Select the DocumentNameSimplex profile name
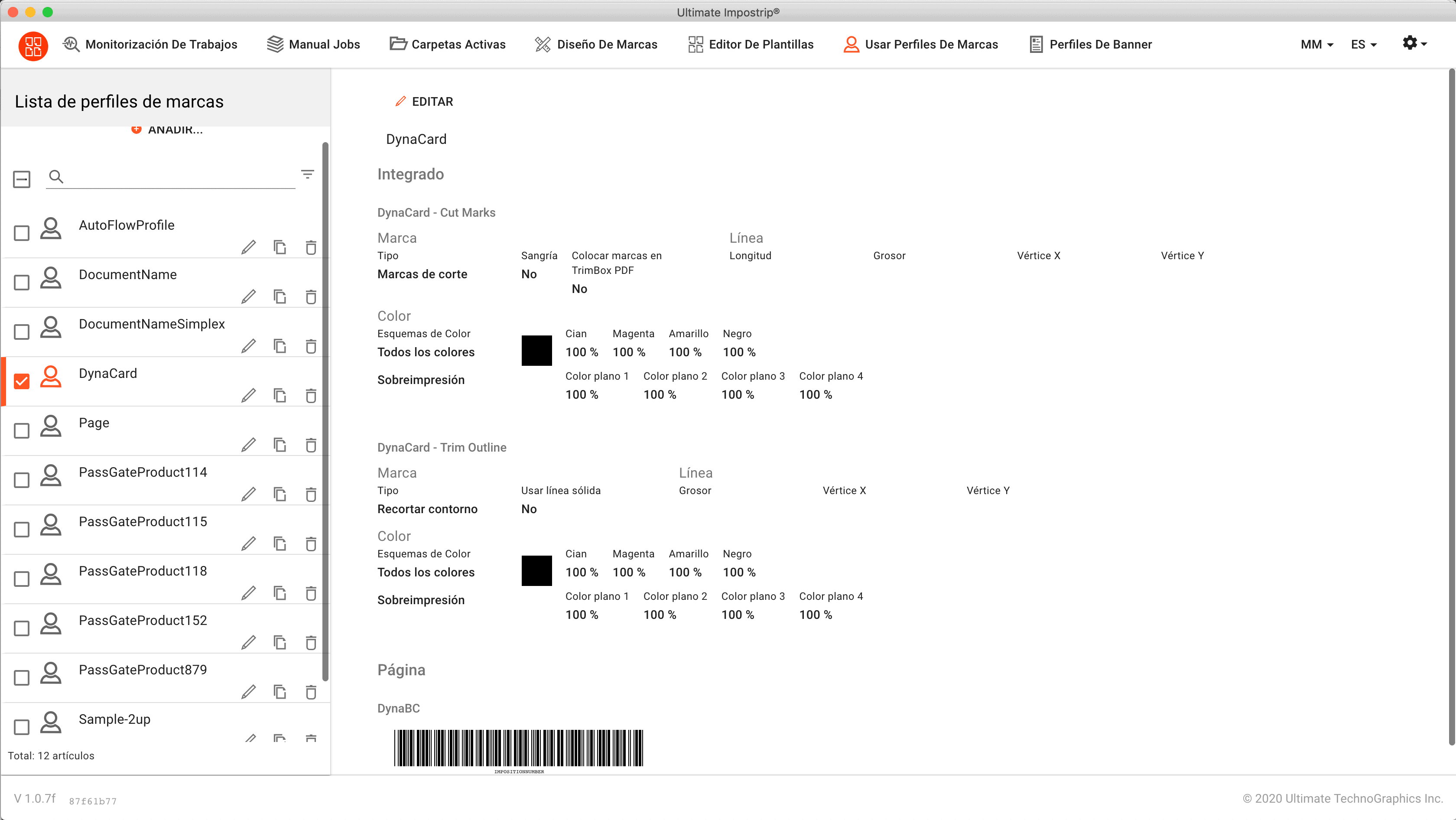 click(152, 324)
